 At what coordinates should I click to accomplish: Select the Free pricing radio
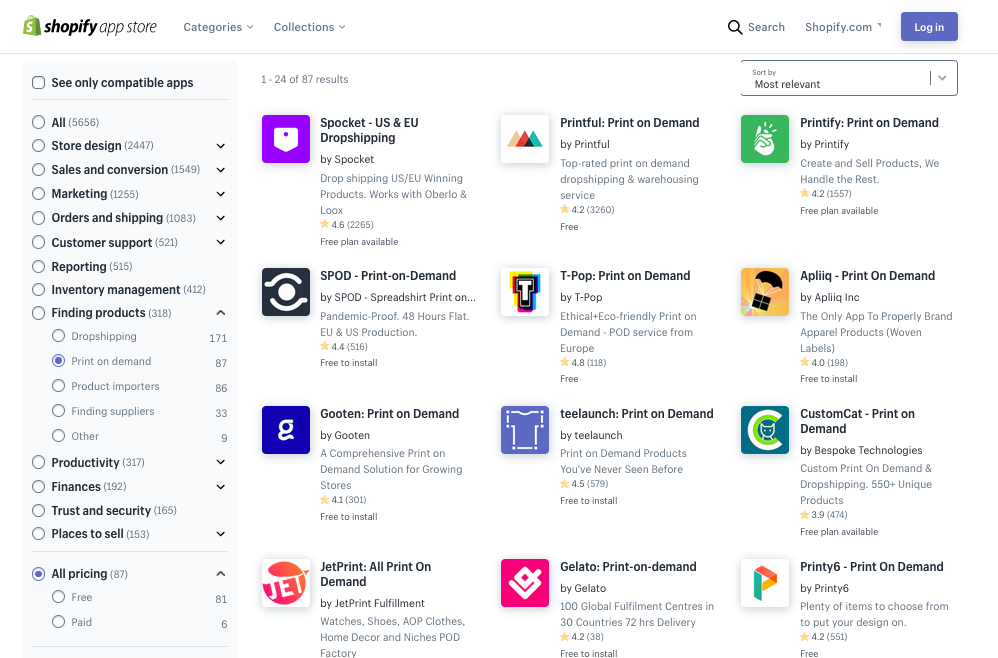(x=59, y=597)
